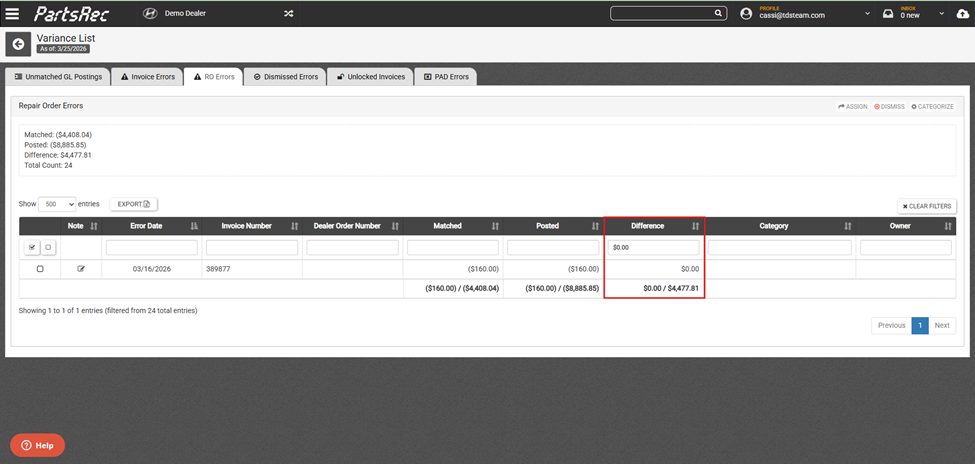Viewport: 975px width, 464px height.
Task: Go to Previous page
Action: coord(891,325)
